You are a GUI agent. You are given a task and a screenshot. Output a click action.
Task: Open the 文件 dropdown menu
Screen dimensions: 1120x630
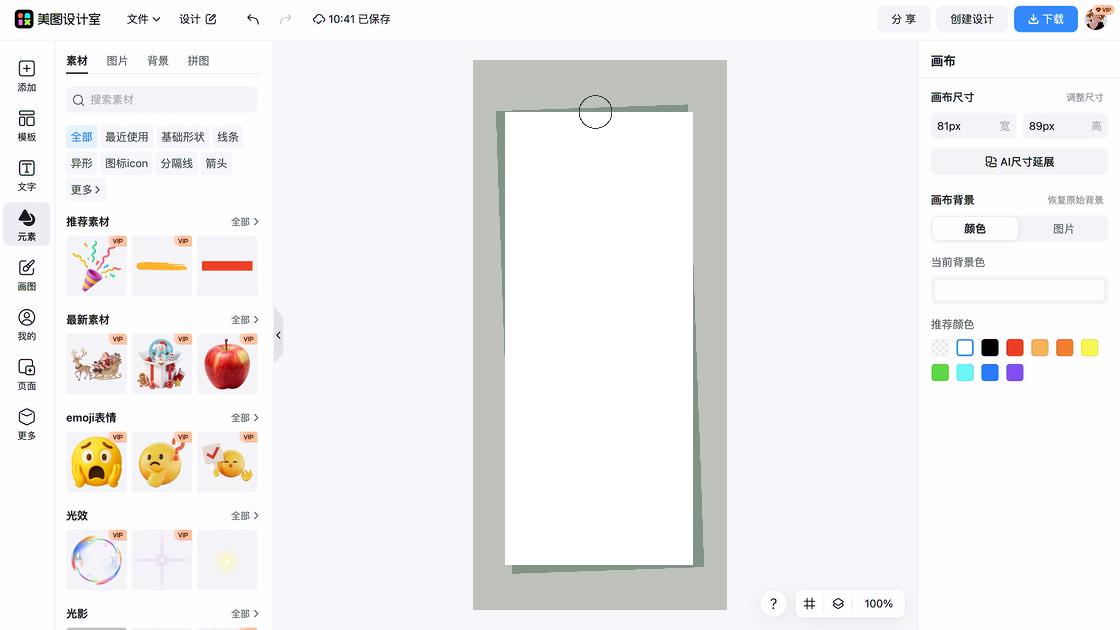pyautogui.click(x=143, y=19)
